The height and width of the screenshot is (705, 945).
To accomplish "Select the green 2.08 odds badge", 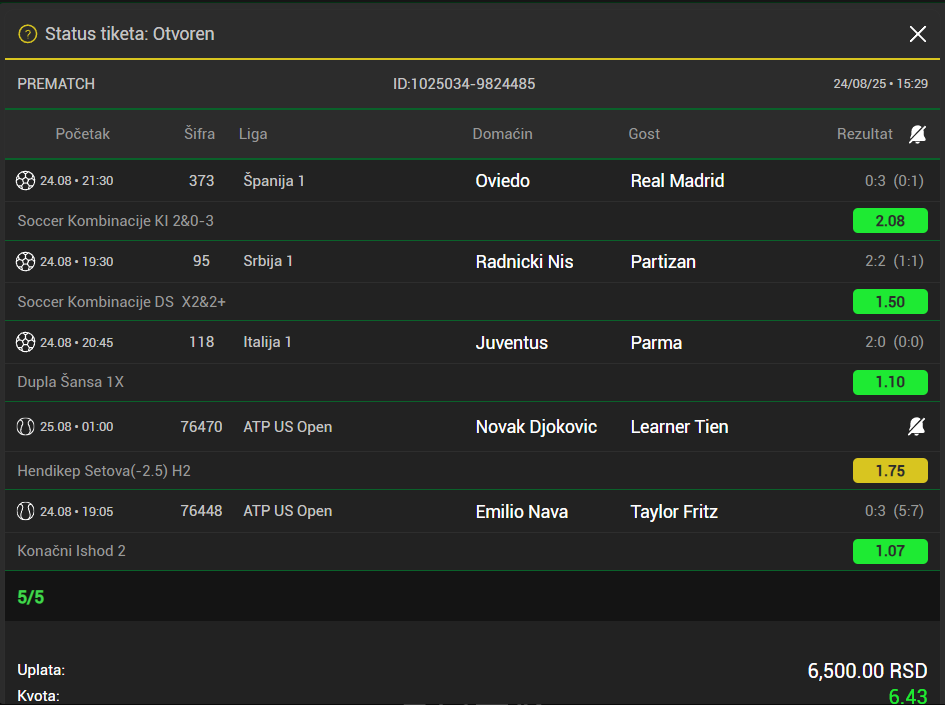I will [x=890, y=221].
